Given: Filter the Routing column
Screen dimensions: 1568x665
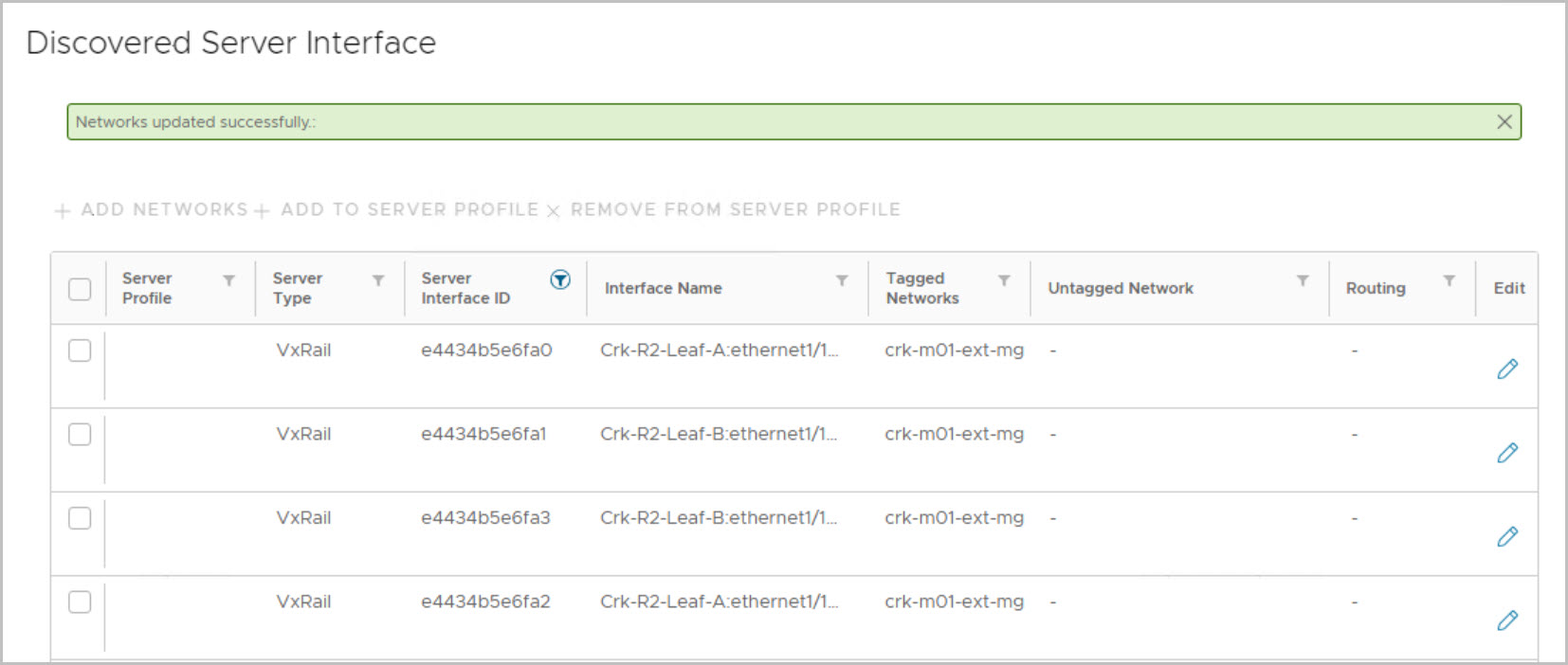Looking at the screenshot, I should (x=1449, y=280).
